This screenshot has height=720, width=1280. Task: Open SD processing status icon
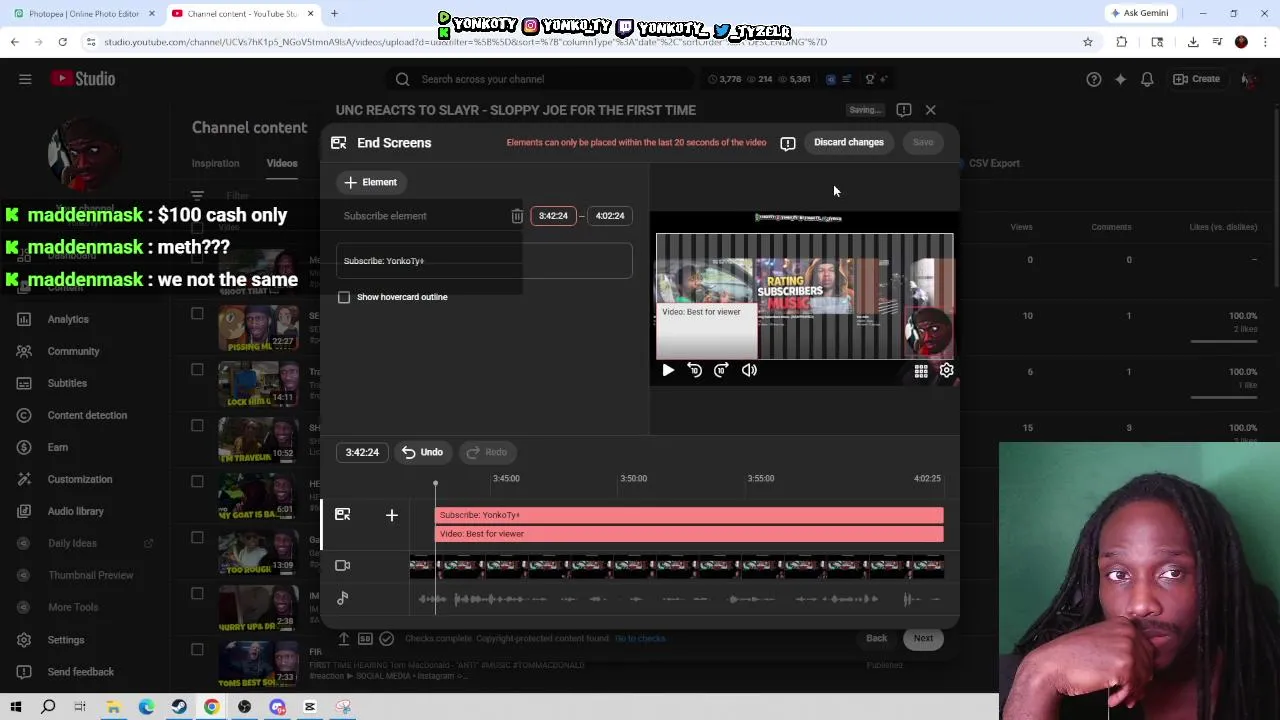coord(365,638)
